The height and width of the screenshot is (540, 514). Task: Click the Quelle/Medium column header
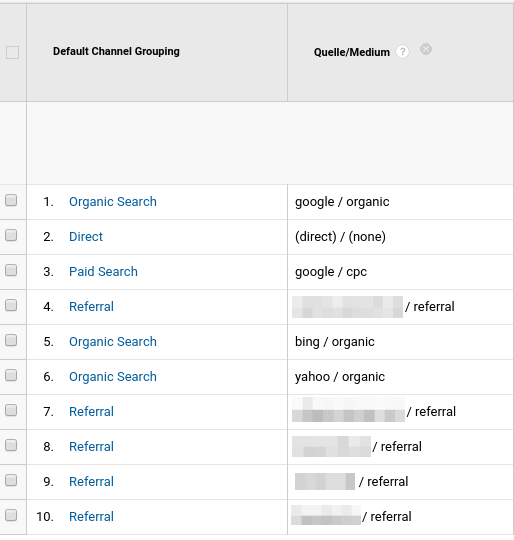click(x=352, y=52)
